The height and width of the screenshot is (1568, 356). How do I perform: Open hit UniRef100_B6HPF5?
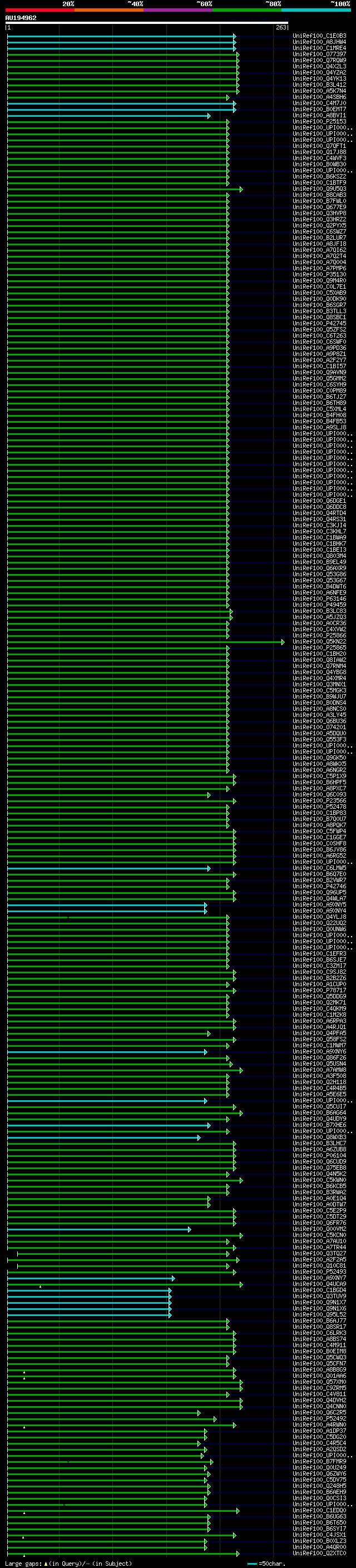(x=319, y=782)
